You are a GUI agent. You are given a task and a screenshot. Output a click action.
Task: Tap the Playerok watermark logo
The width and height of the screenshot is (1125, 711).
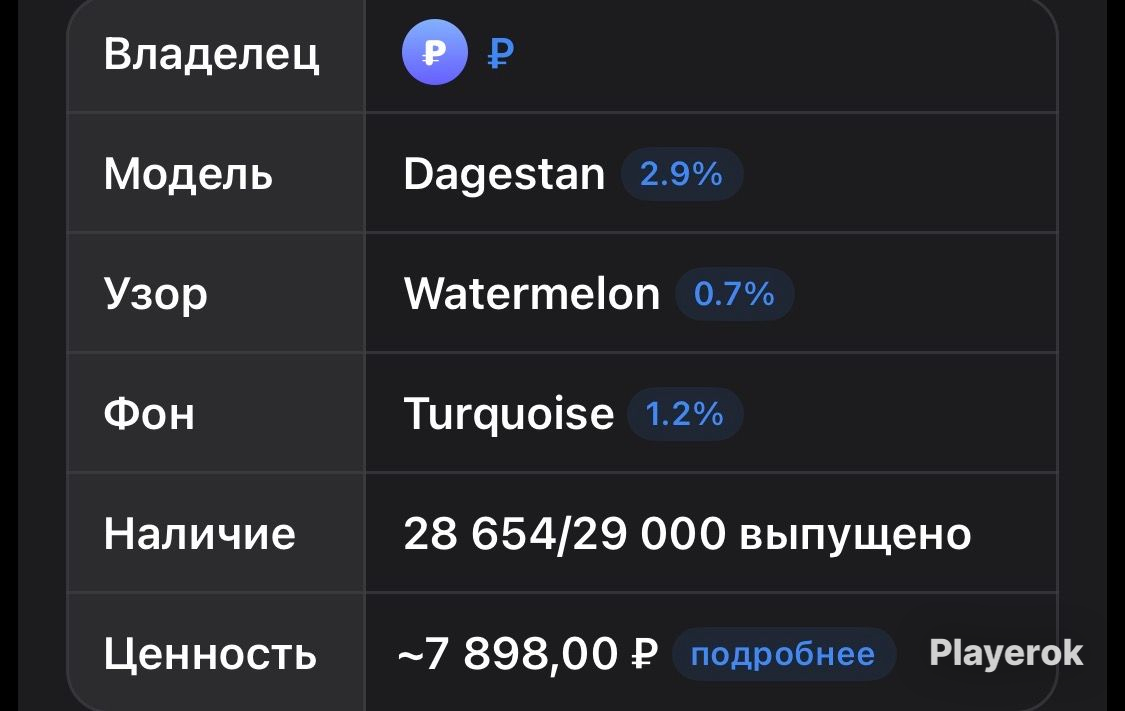tap(1006, 653)
